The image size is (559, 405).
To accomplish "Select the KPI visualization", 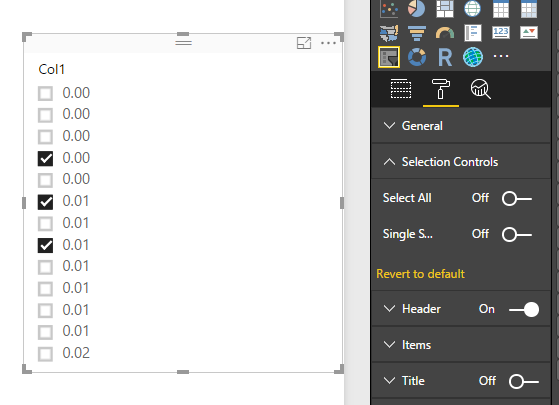I will [x=529, y=32].
